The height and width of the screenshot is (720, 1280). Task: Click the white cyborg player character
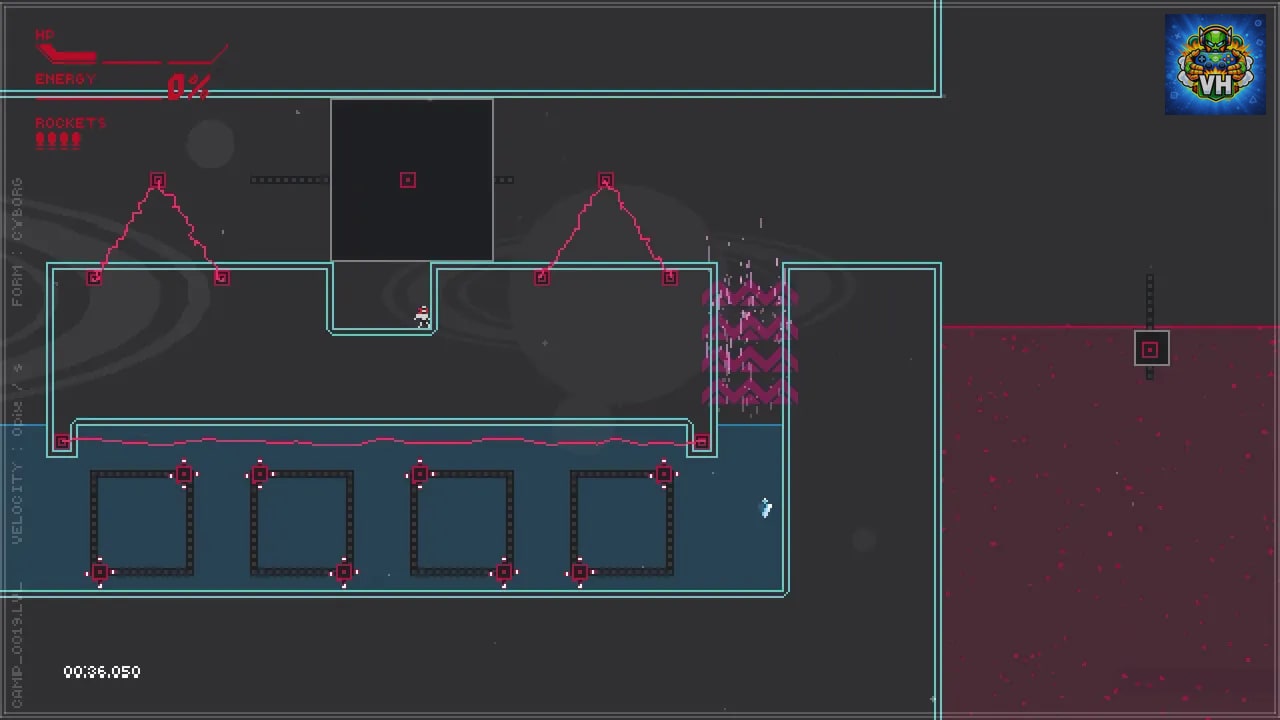click(x=423, y=316)
